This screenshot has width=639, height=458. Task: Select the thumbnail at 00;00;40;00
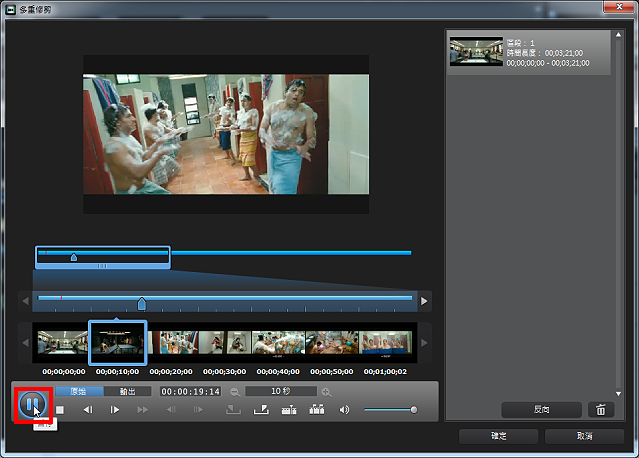pyautogui.click(x=278, y=342)
